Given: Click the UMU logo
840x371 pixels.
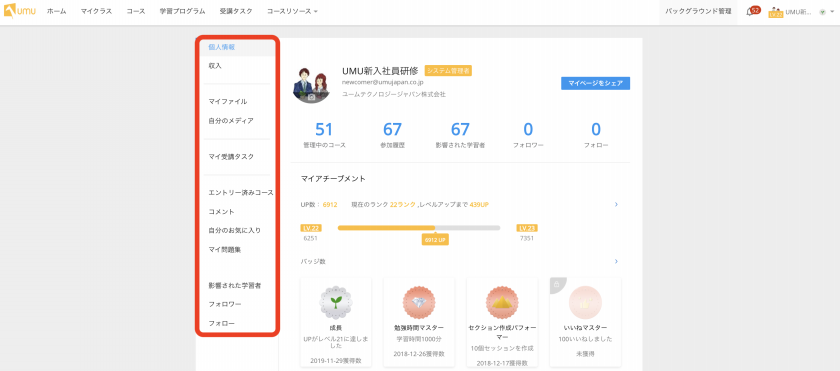Looking at the screenshot, I should [x=20, y=11].
